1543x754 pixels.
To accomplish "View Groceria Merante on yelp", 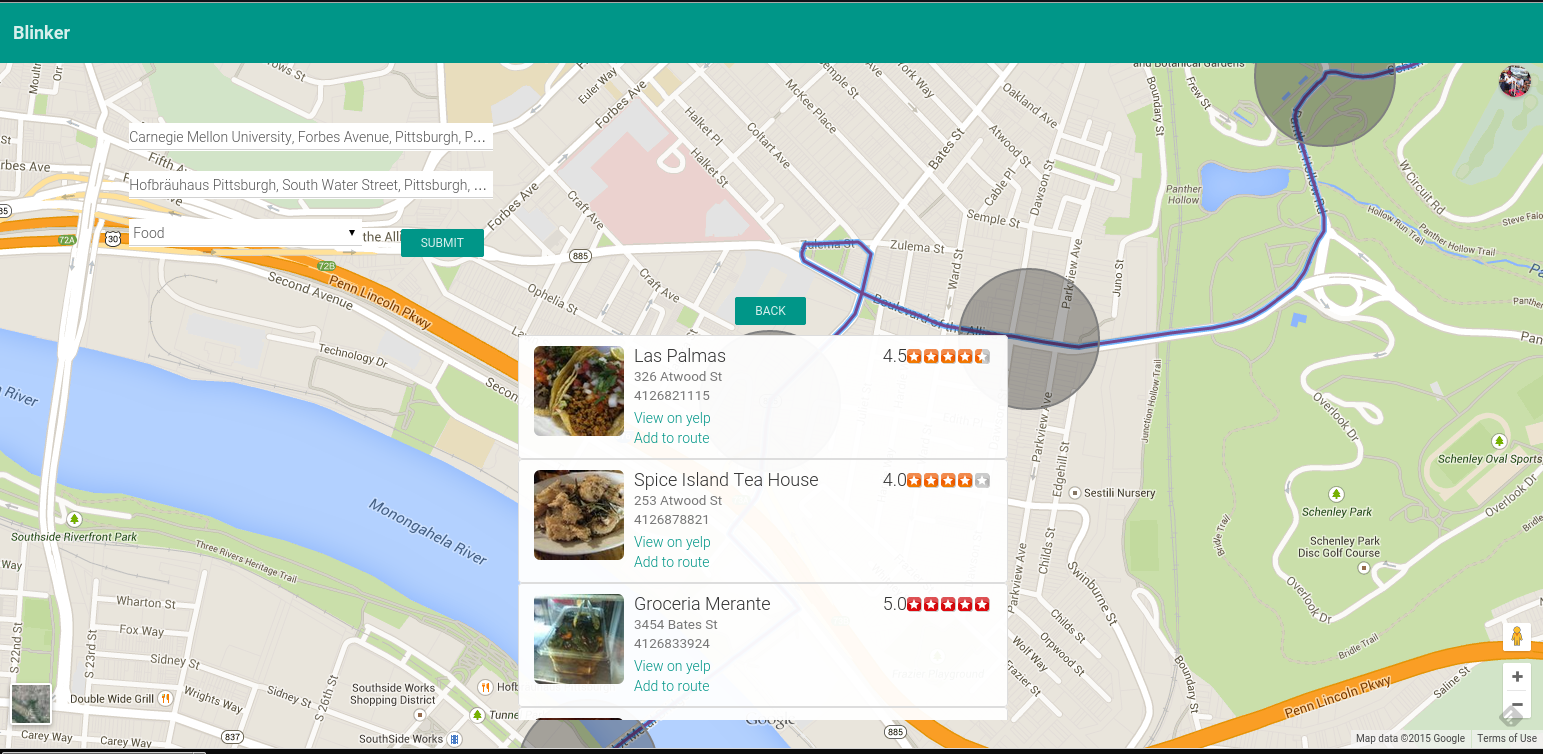I will click(672, 666).
